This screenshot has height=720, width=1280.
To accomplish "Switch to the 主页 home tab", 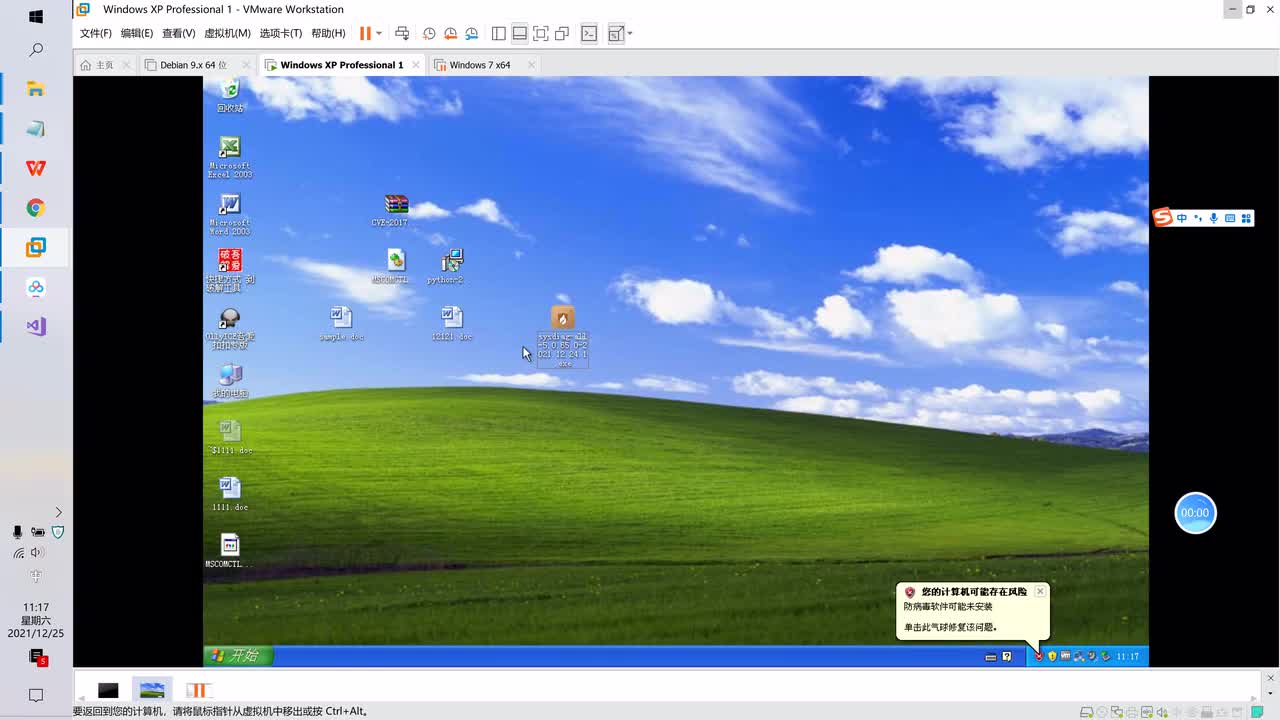I will [98, 65].
